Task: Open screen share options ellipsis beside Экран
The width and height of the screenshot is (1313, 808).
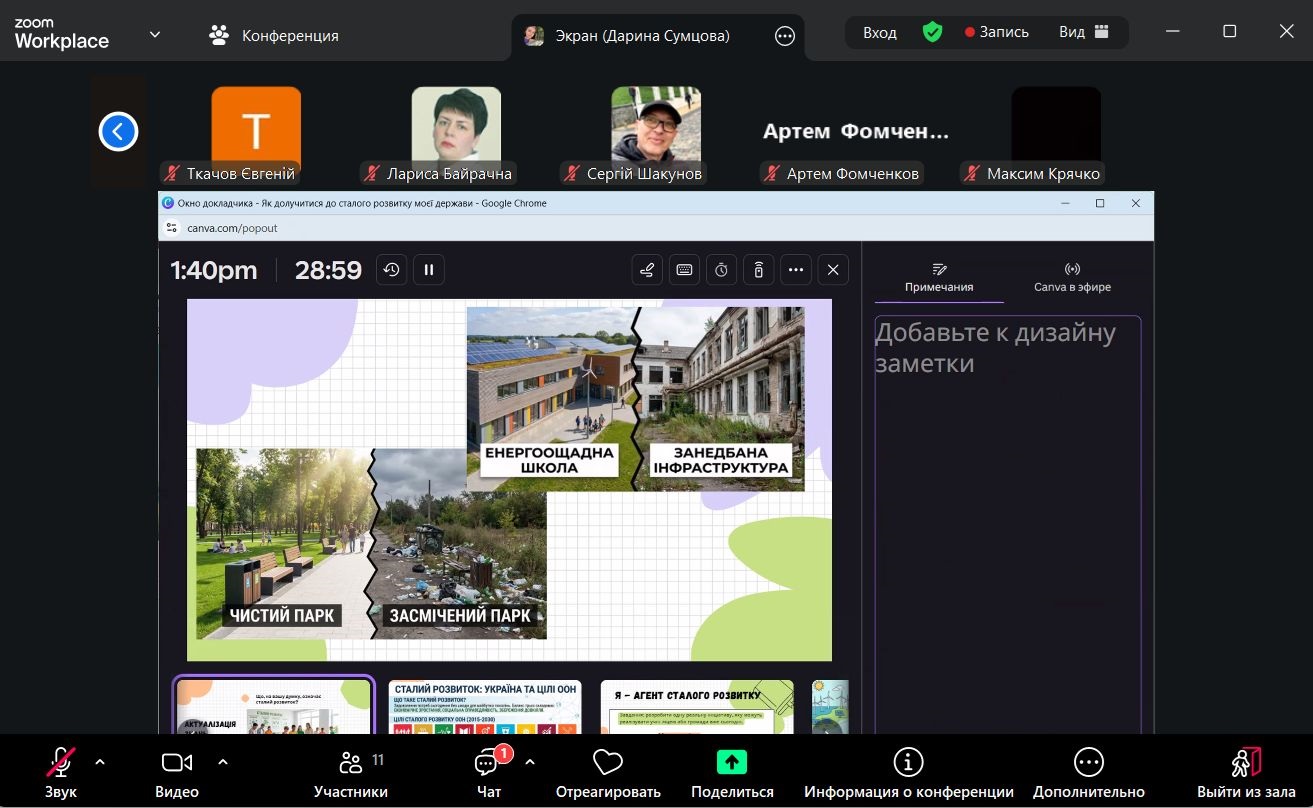Action: click(x=785, y=36)
